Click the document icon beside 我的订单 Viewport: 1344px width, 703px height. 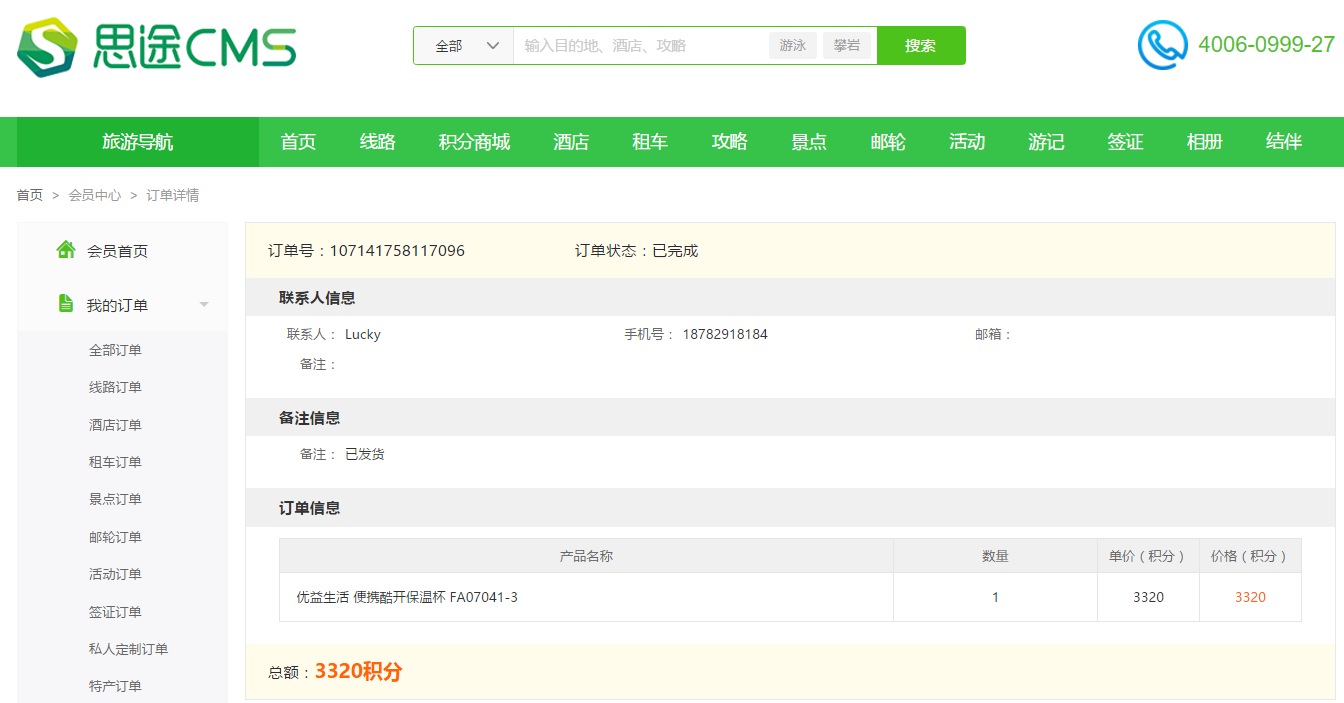[x=66, y=304]
